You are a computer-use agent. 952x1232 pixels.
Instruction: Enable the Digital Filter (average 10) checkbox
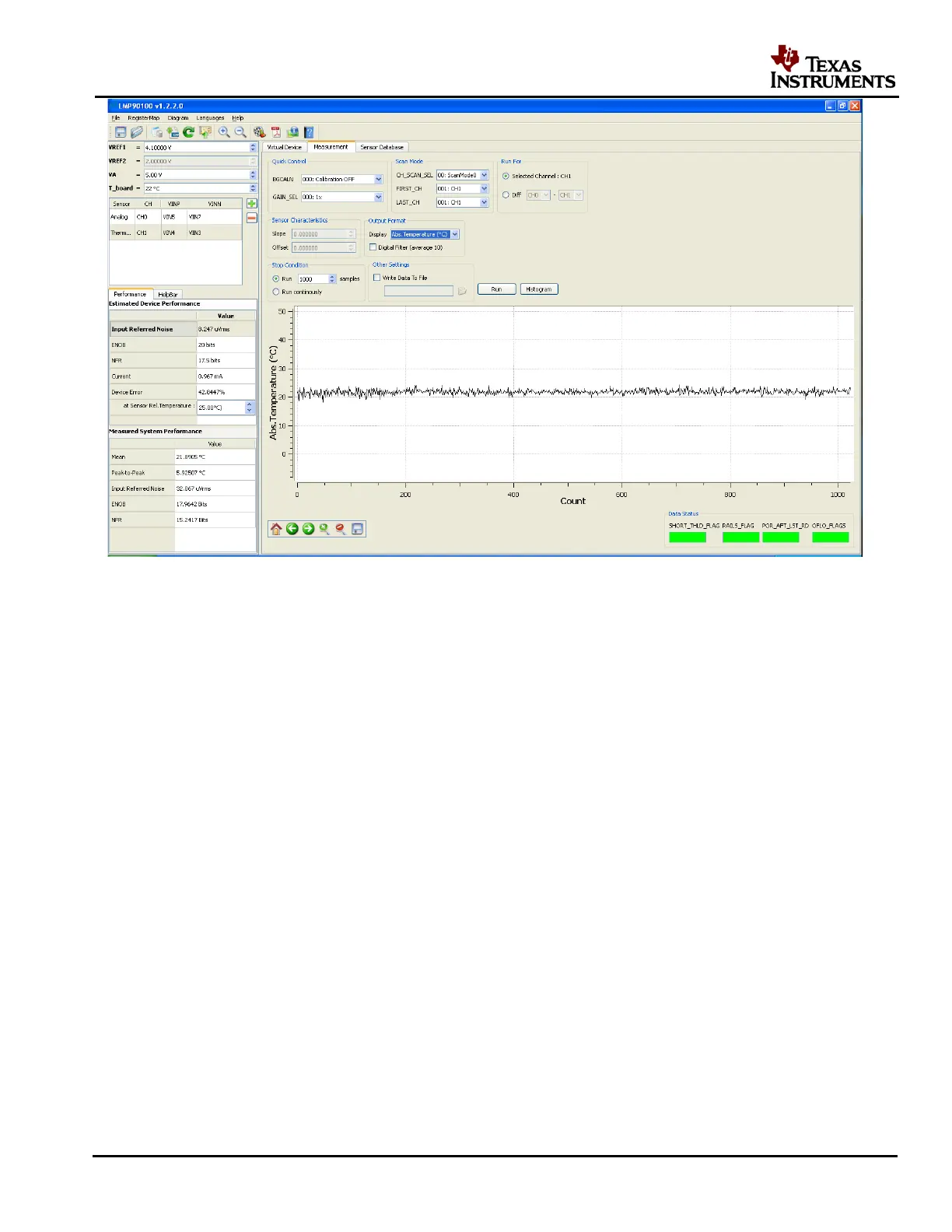(373, 247)
